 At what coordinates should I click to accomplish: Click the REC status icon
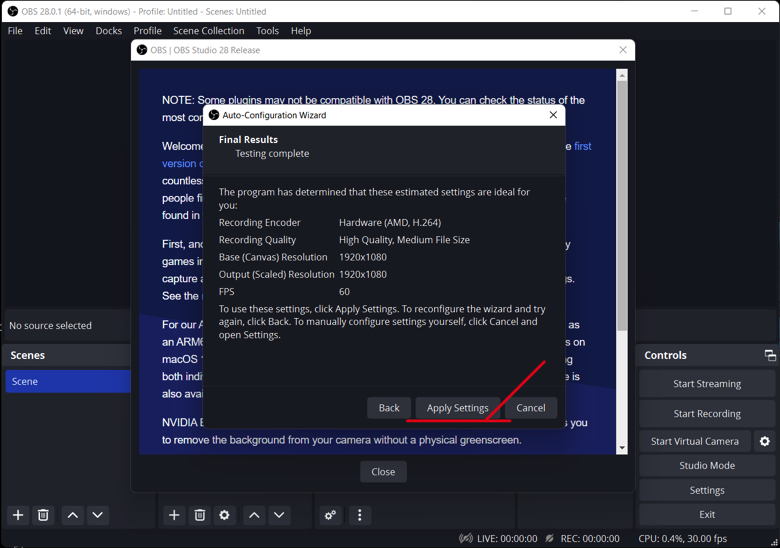click(549, 539)
